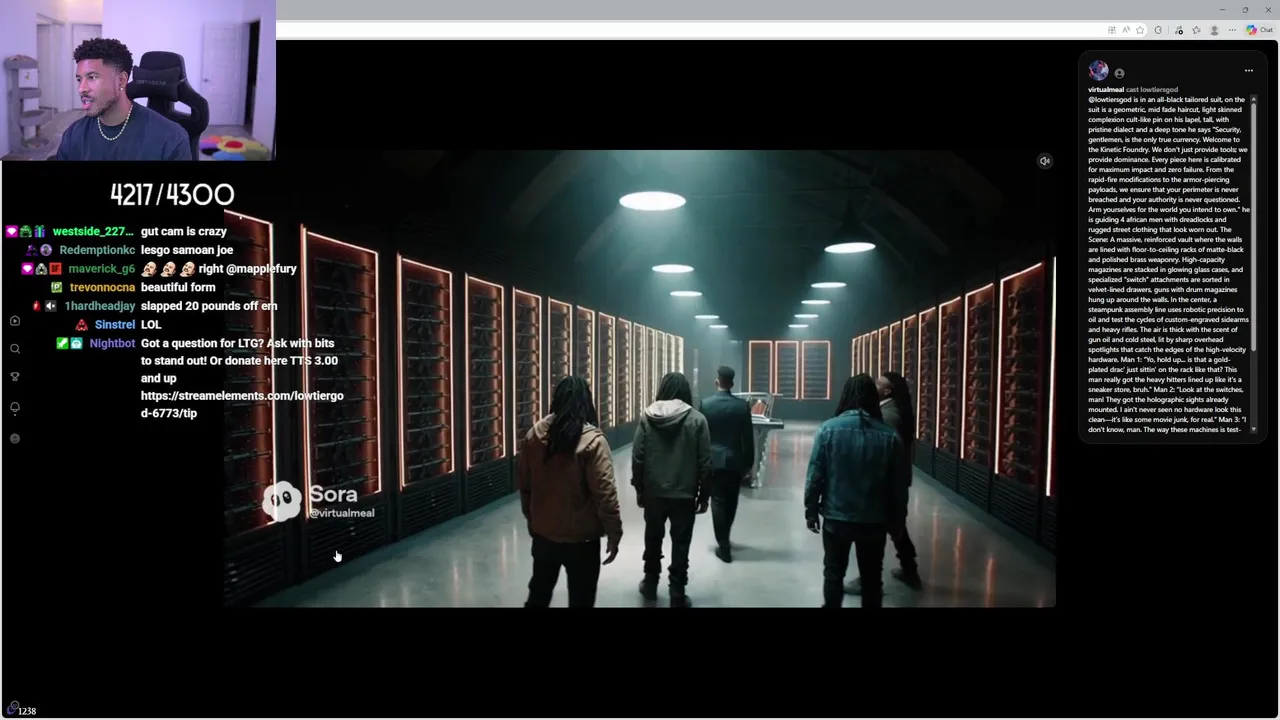Click the 4217/4300 counter text

172,194
